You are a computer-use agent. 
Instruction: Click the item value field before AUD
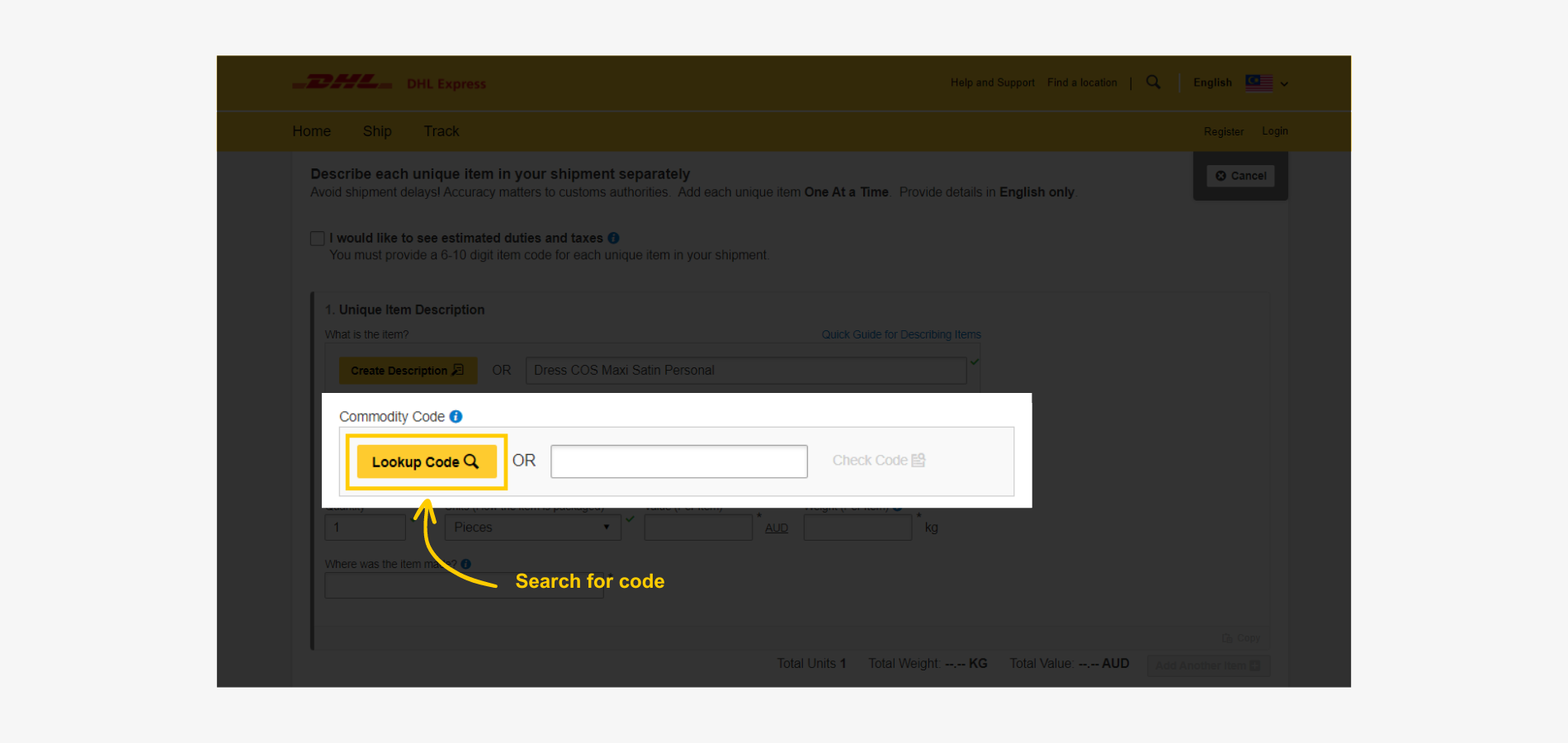pos(698,528)
